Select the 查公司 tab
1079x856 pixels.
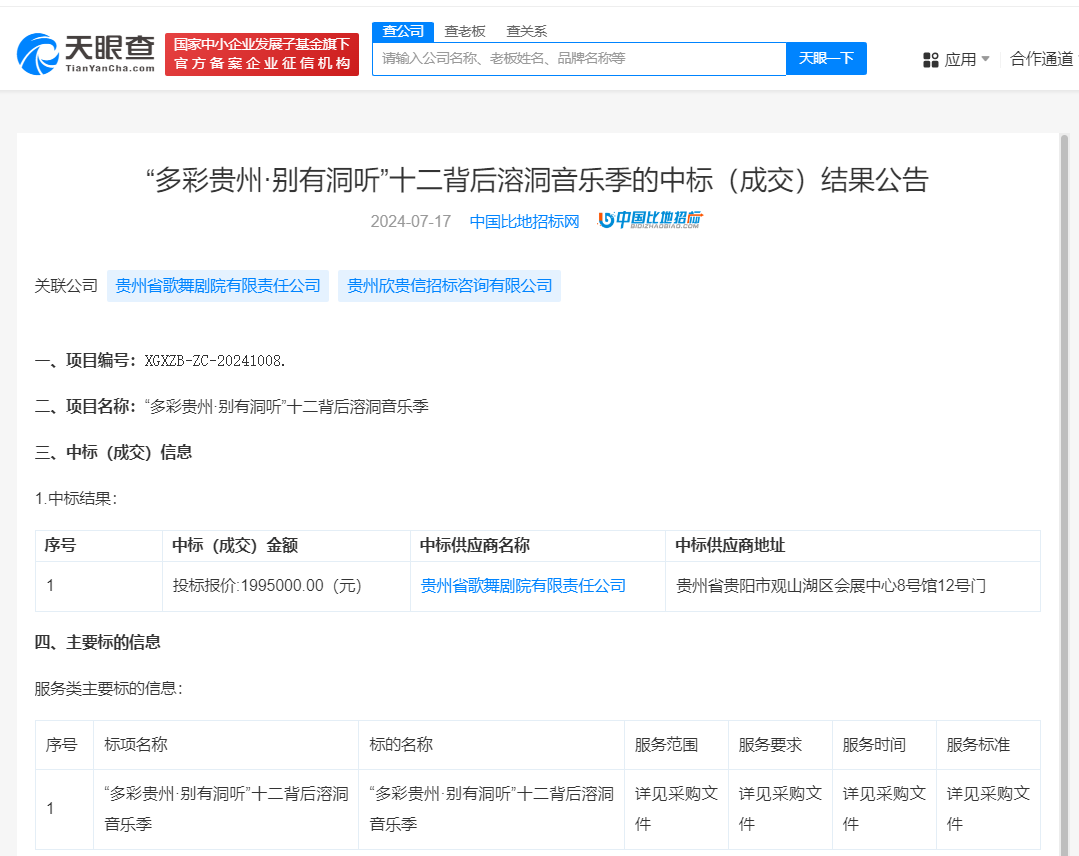coord(403,31)
